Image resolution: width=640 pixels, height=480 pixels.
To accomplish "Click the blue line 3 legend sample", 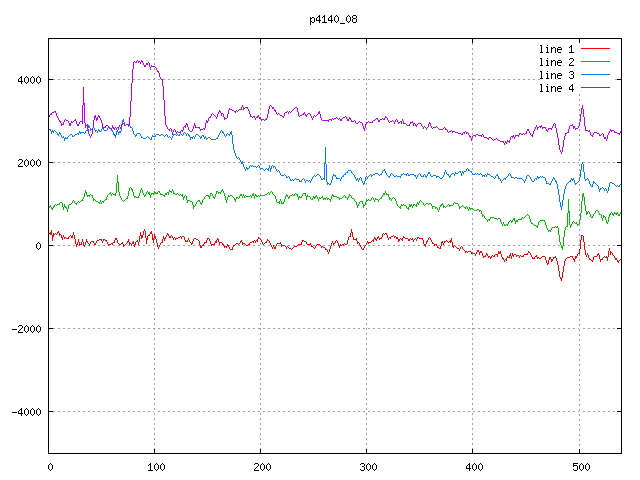I will pyautogui.click(x=595, y=75).
